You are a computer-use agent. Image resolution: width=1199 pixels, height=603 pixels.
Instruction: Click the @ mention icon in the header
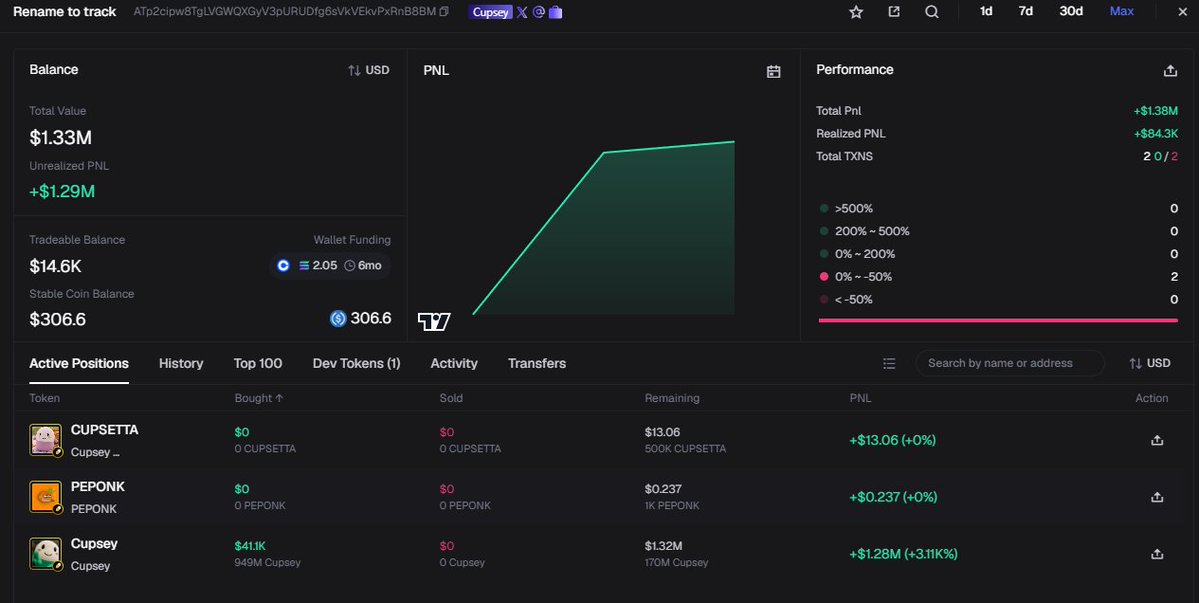[538, 12]
